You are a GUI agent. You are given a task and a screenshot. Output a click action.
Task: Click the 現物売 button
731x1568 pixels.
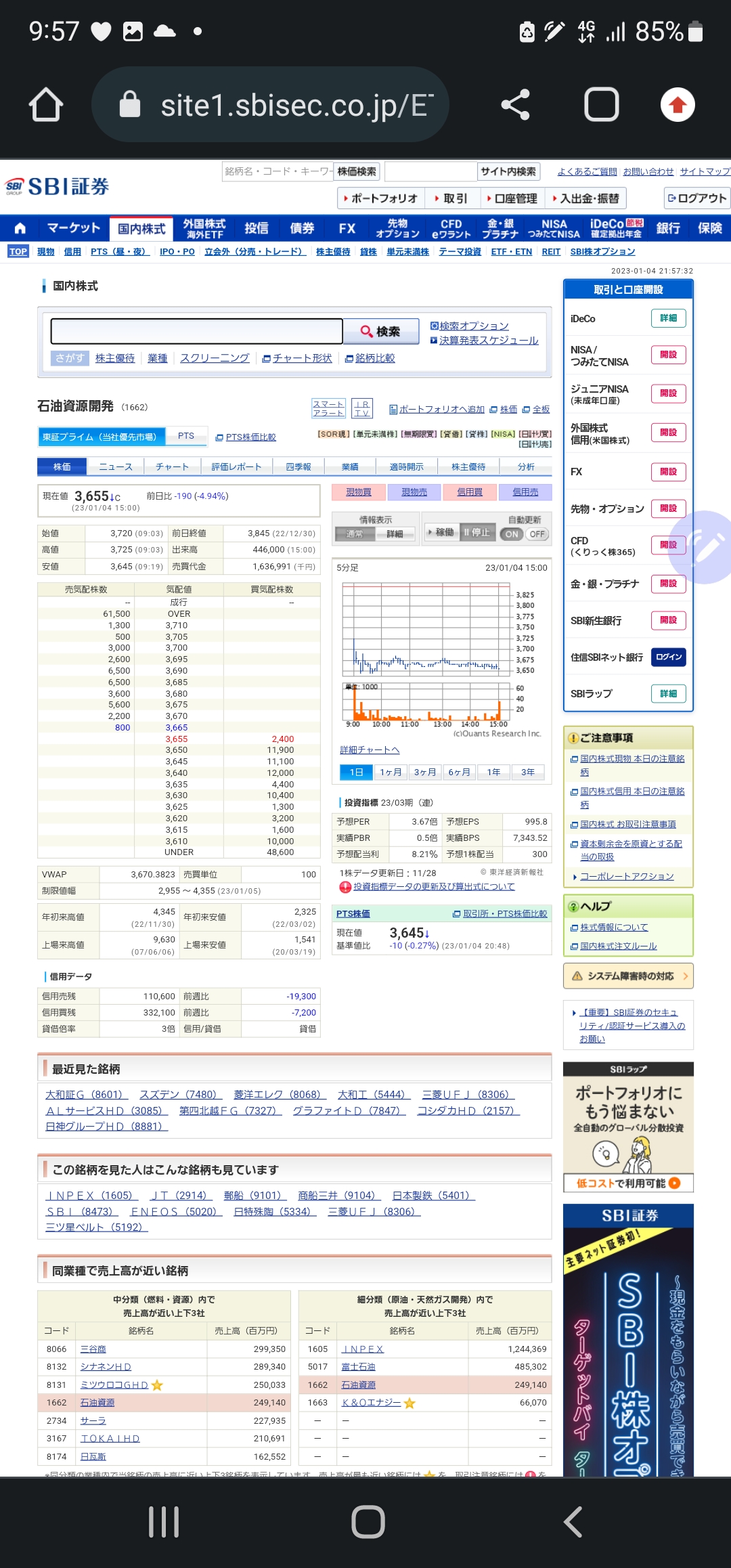point(414,492)
